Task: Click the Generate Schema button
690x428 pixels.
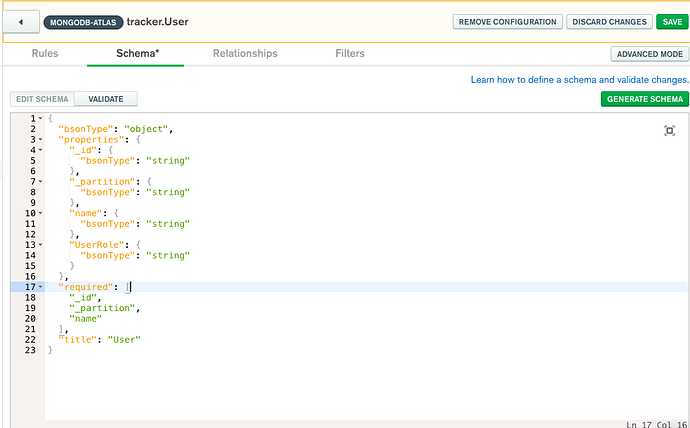Action: pos(645,99)
